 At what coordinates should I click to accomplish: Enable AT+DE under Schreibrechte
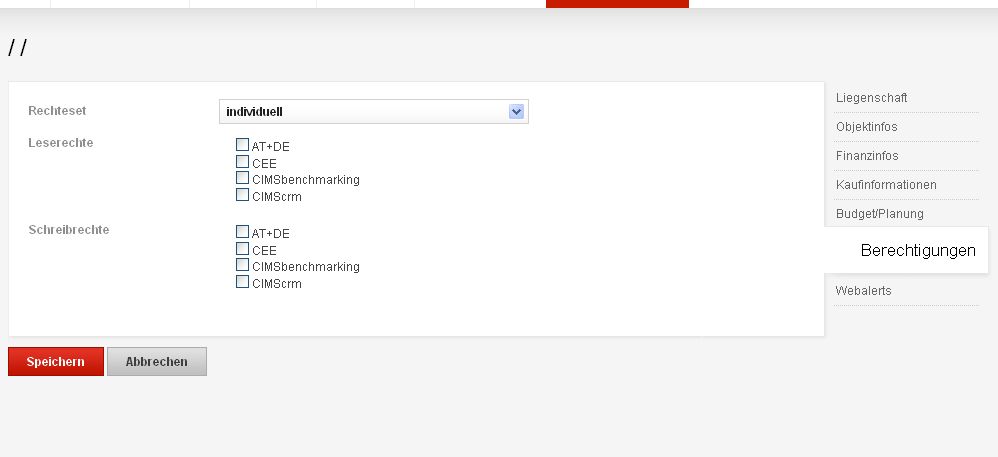coord(242,232)
